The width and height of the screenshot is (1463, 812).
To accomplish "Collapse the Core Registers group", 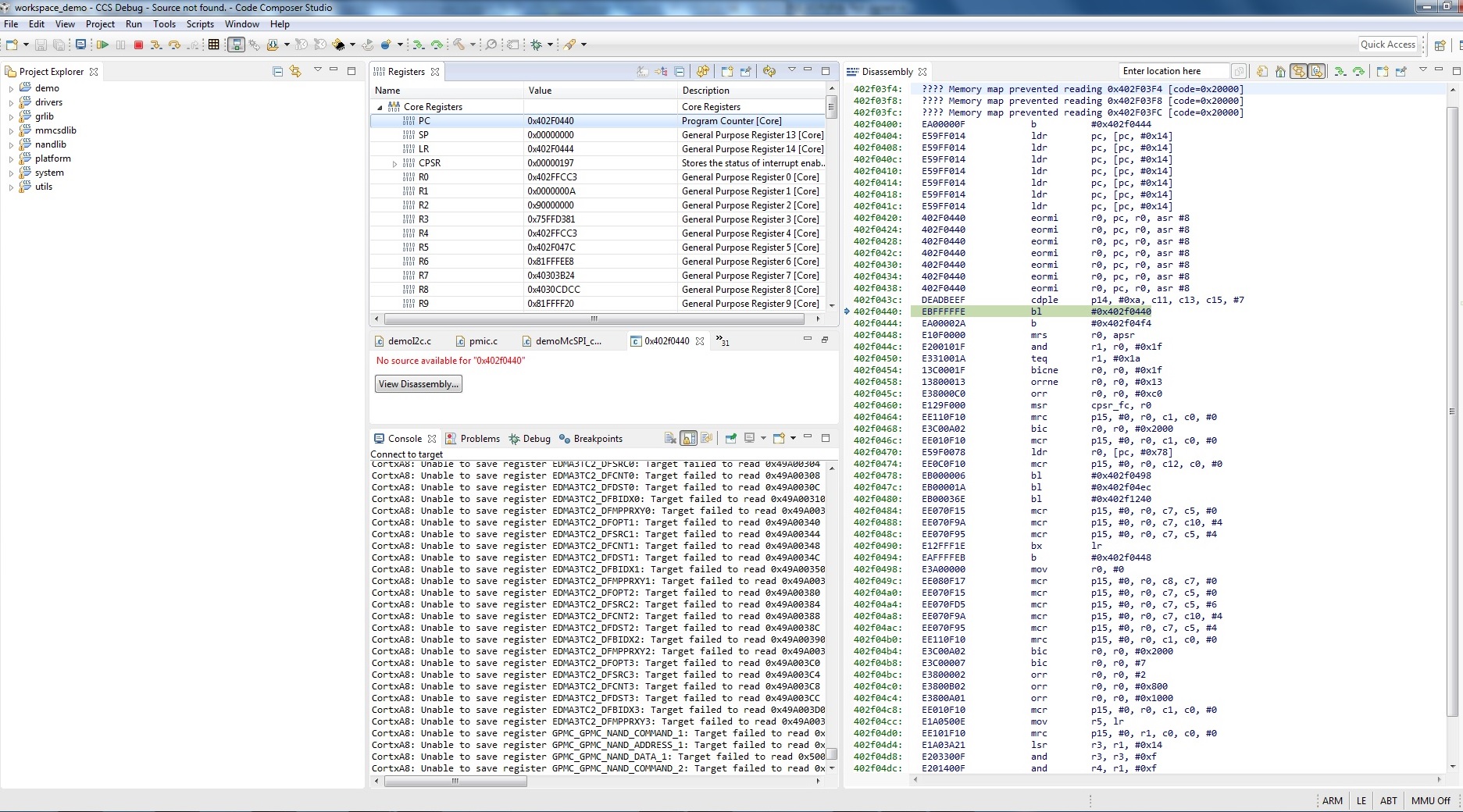I will coord(380,107).
